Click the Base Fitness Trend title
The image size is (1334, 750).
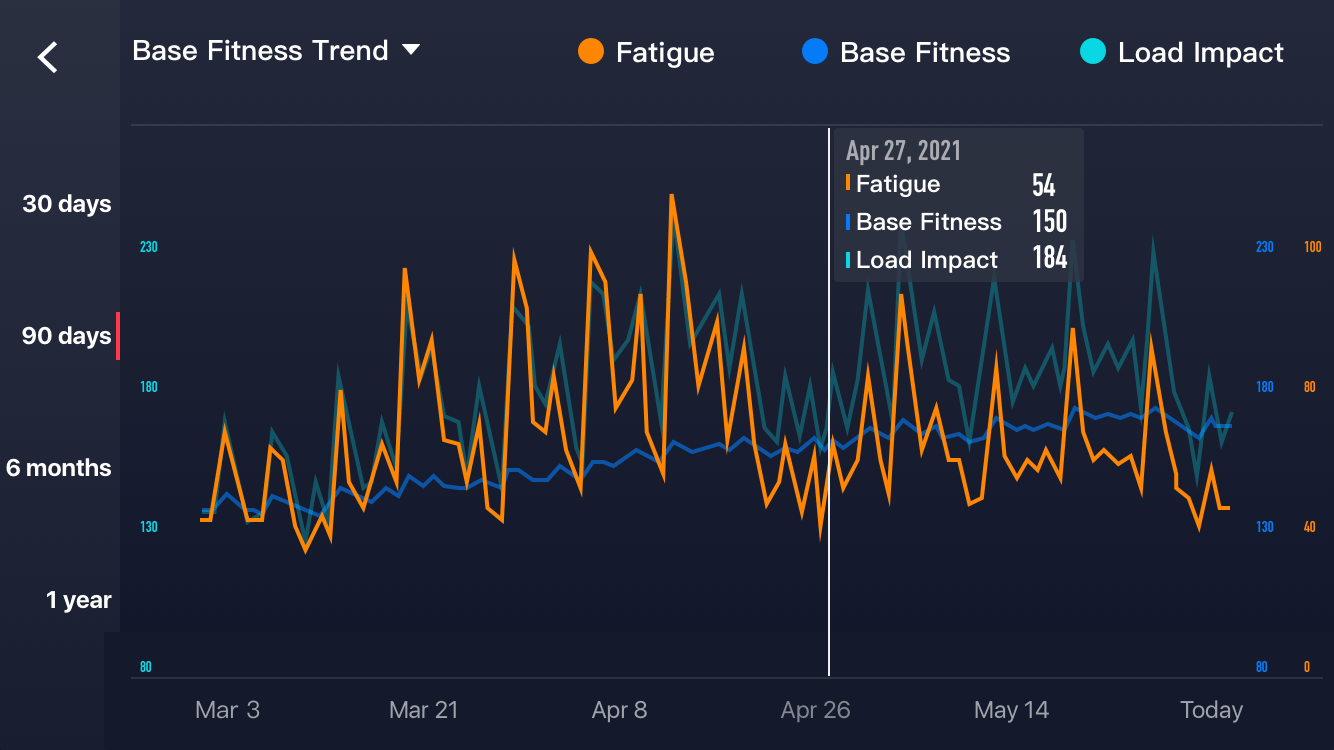(260, 51)
